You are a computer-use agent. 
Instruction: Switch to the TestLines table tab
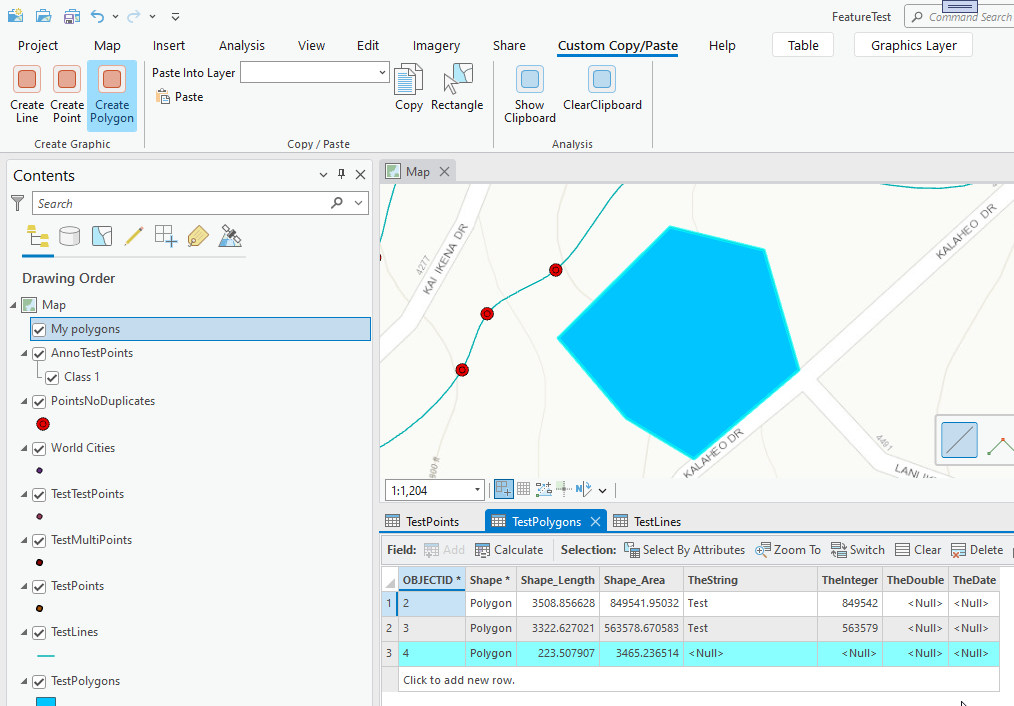coord(647,521)
